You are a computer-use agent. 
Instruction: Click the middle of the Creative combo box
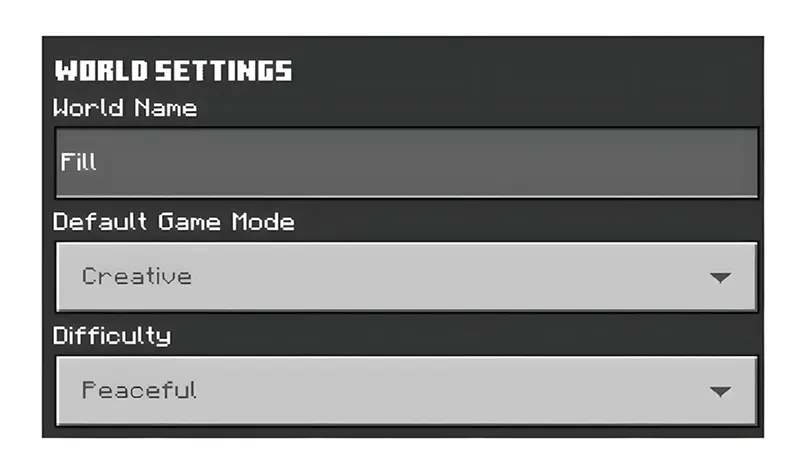[406, 276]
